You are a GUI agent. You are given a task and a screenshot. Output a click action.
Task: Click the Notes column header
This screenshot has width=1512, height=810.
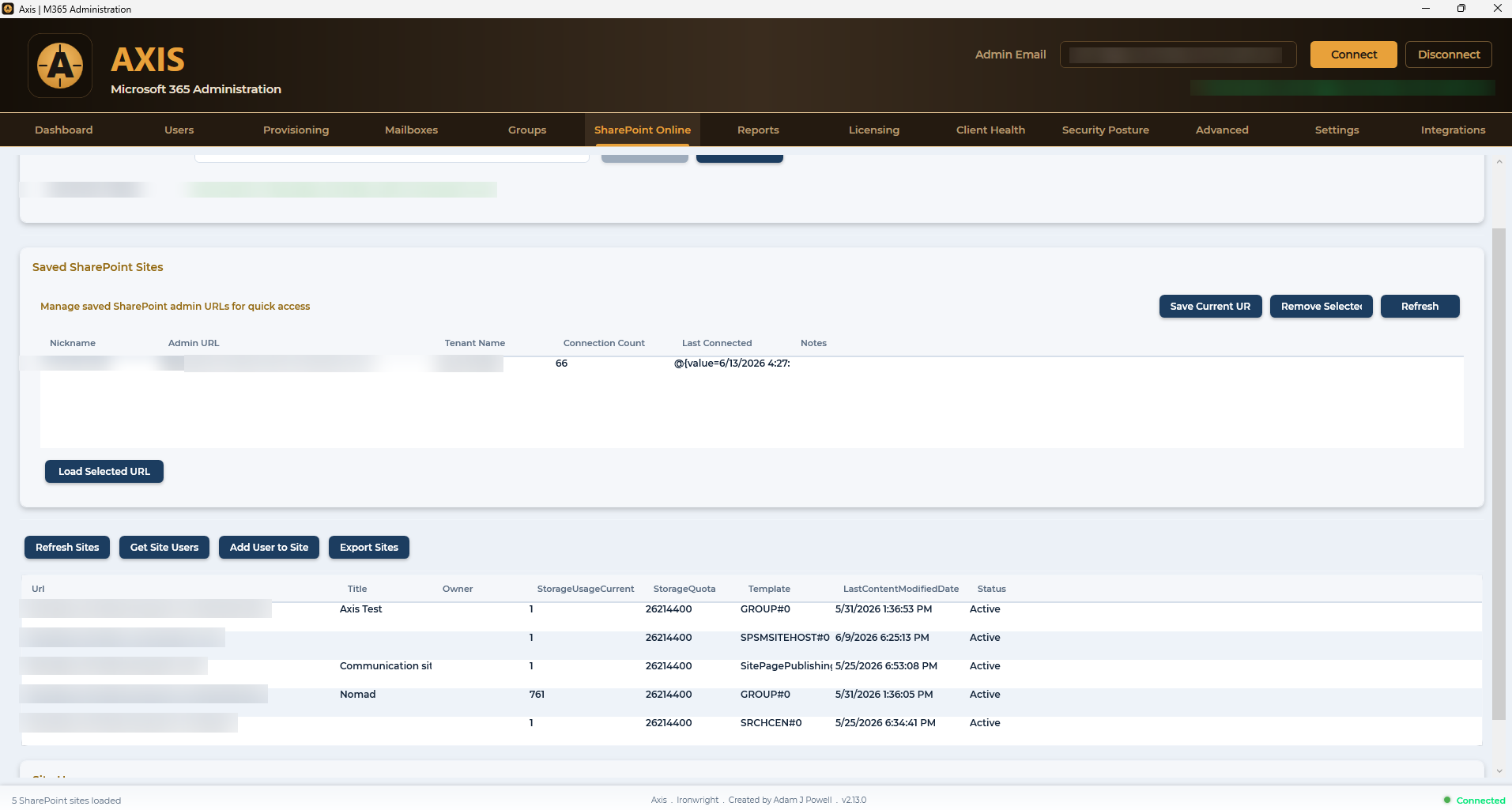click(x=813, y=343)
